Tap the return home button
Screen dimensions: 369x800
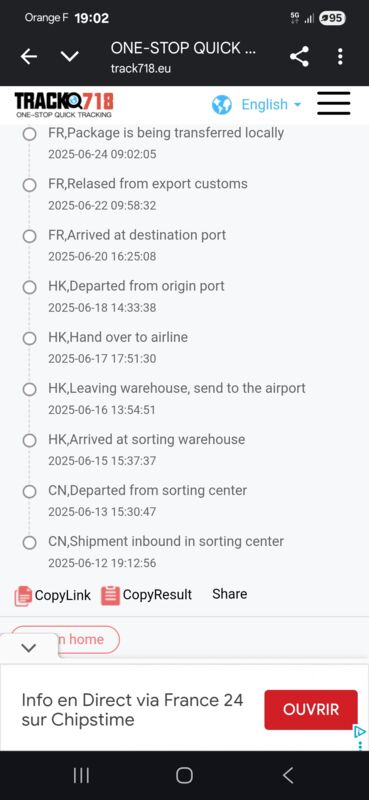point(65,639)
